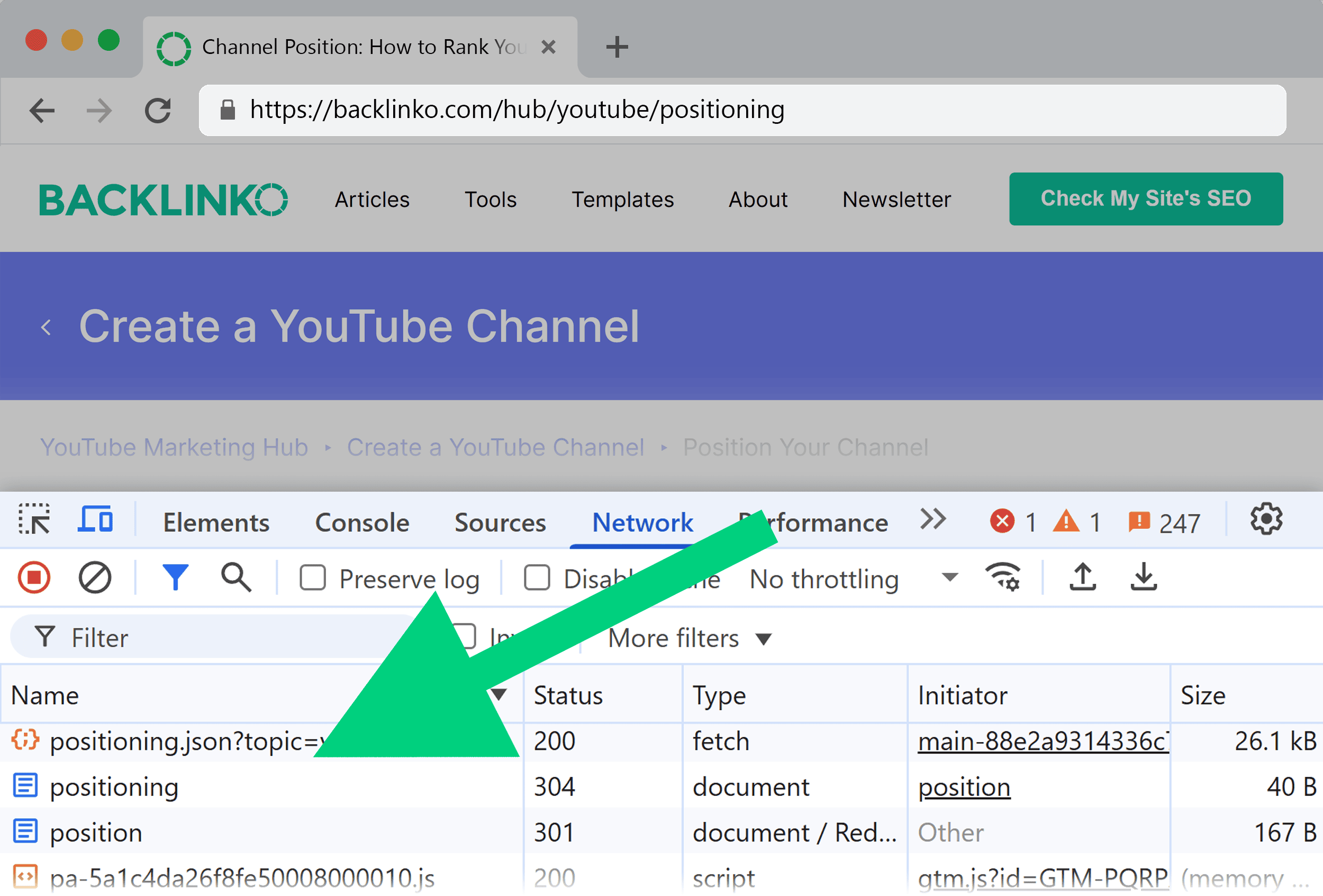The image size is (1323, 896).
Task: Enable Disable cache checkbox
Action: (537, 578)
